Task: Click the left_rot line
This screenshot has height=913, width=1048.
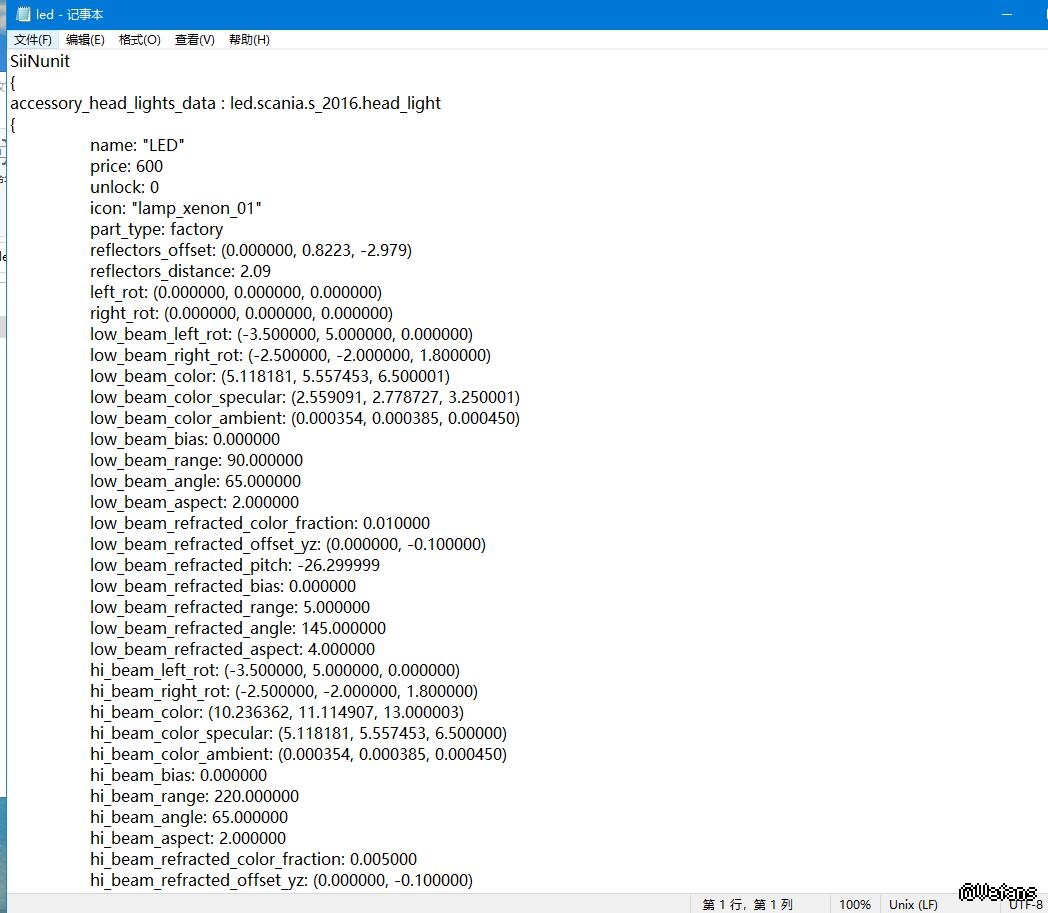Action: [x=236, y=293]
